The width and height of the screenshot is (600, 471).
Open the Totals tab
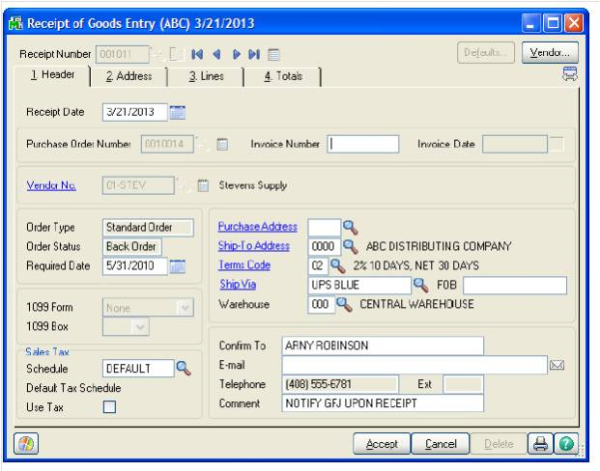click(284, 76)
